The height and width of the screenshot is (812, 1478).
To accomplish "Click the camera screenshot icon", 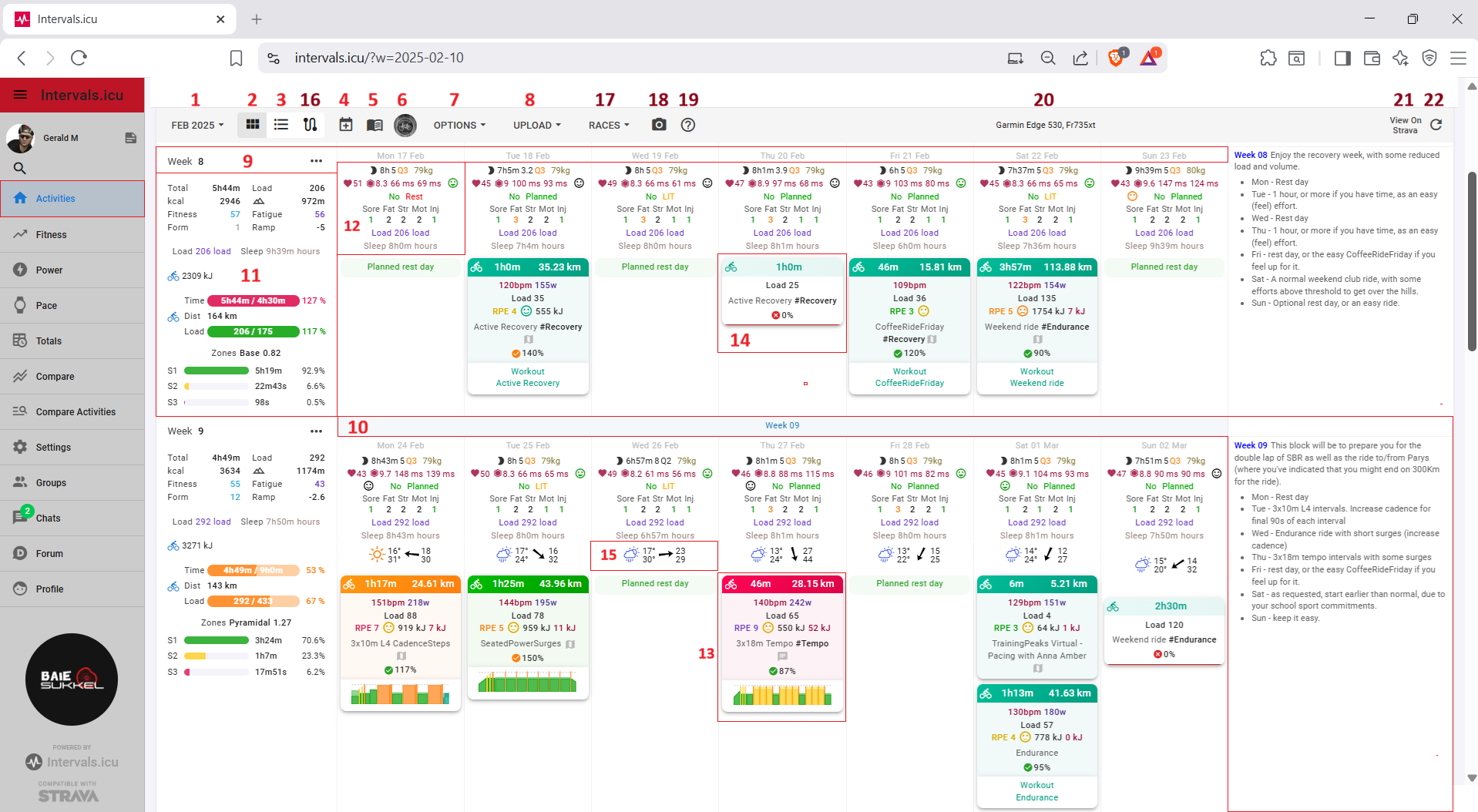I will coord(659,125).
